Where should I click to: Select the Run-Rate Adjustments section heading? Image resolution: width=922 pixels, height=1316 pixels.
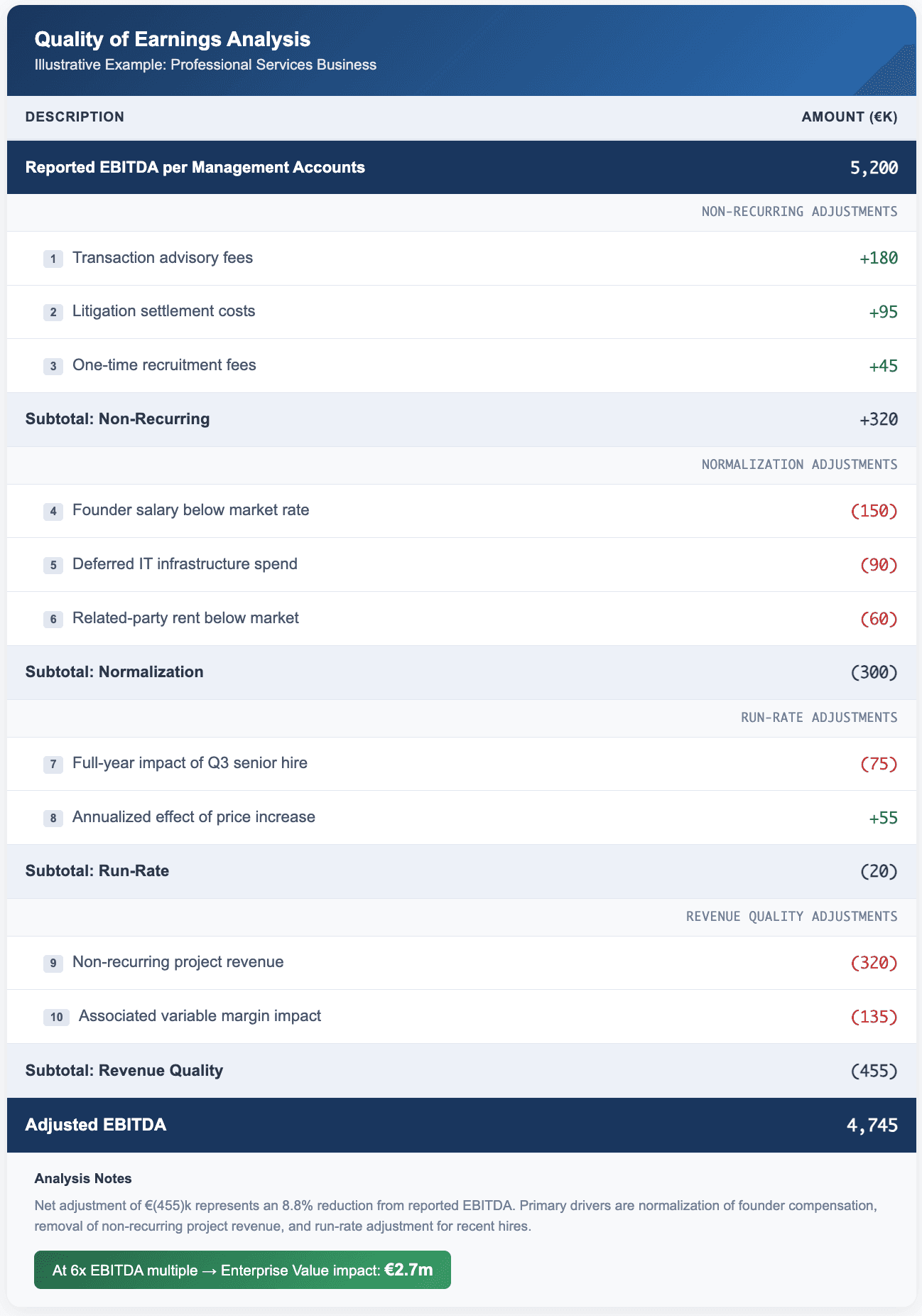pyautogui.click(x=819, y=717)
